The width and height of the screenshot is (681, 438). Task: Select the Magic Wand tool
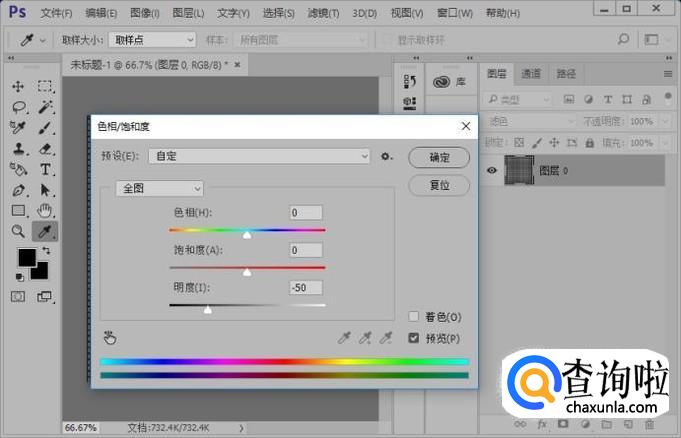pos(46,107)
